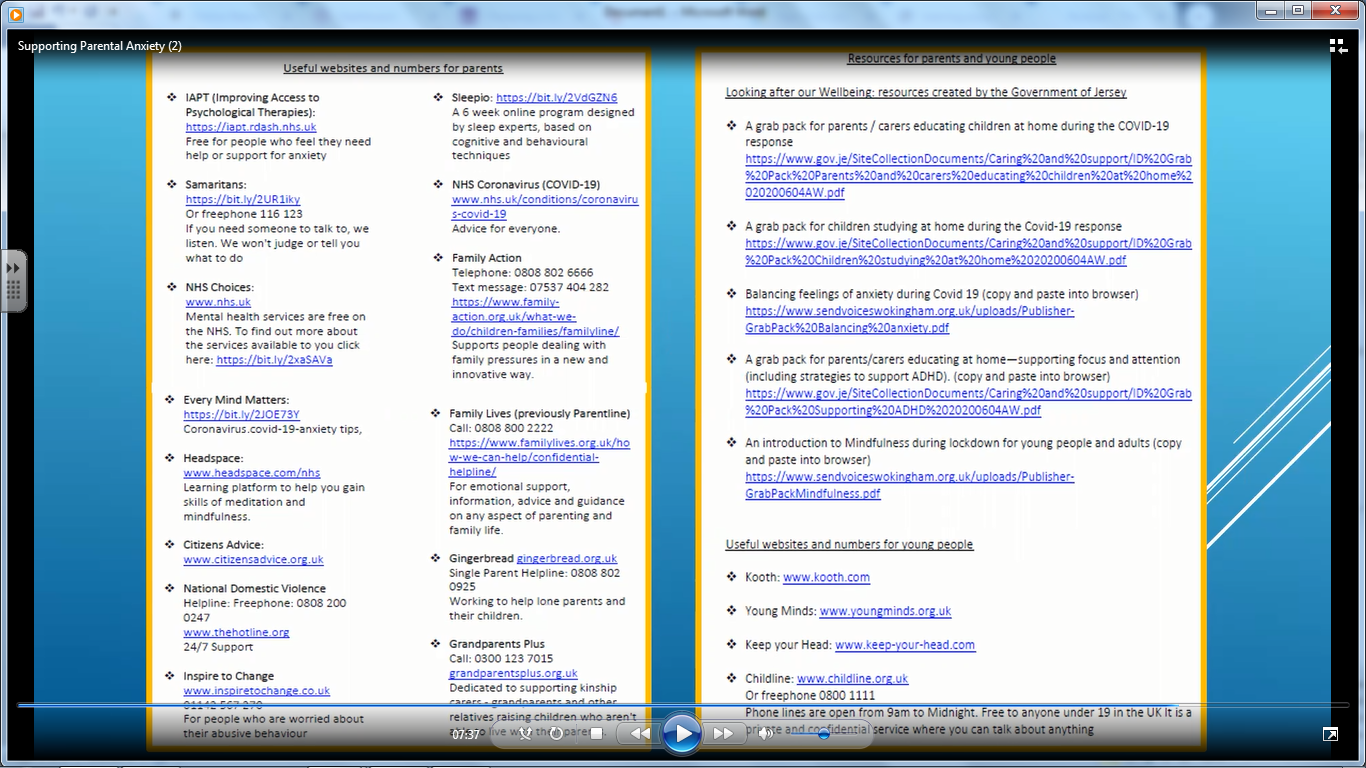
Task: Click 'Call: 0300 123 7015' text
Action: (501, 659)
